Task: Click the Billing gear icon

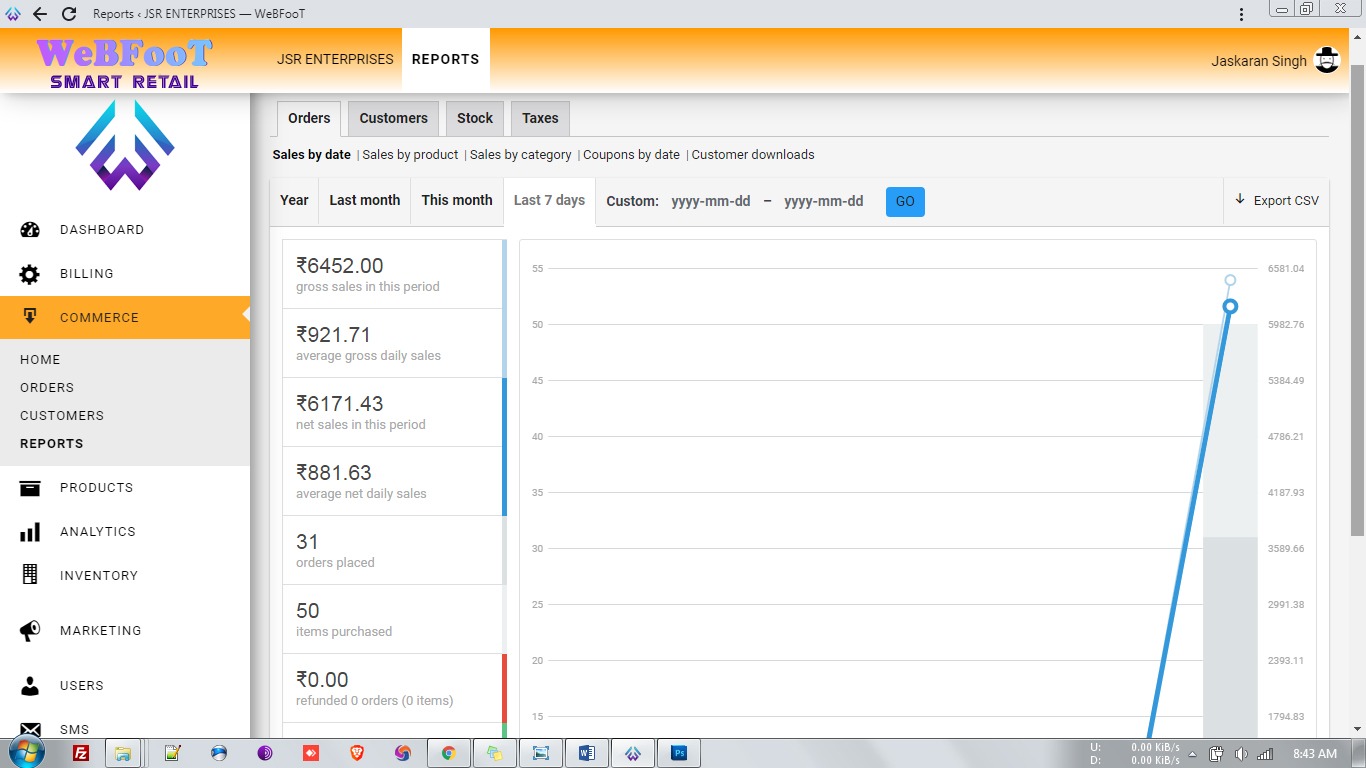Action: pyautogui.click(x=30, y=274)
